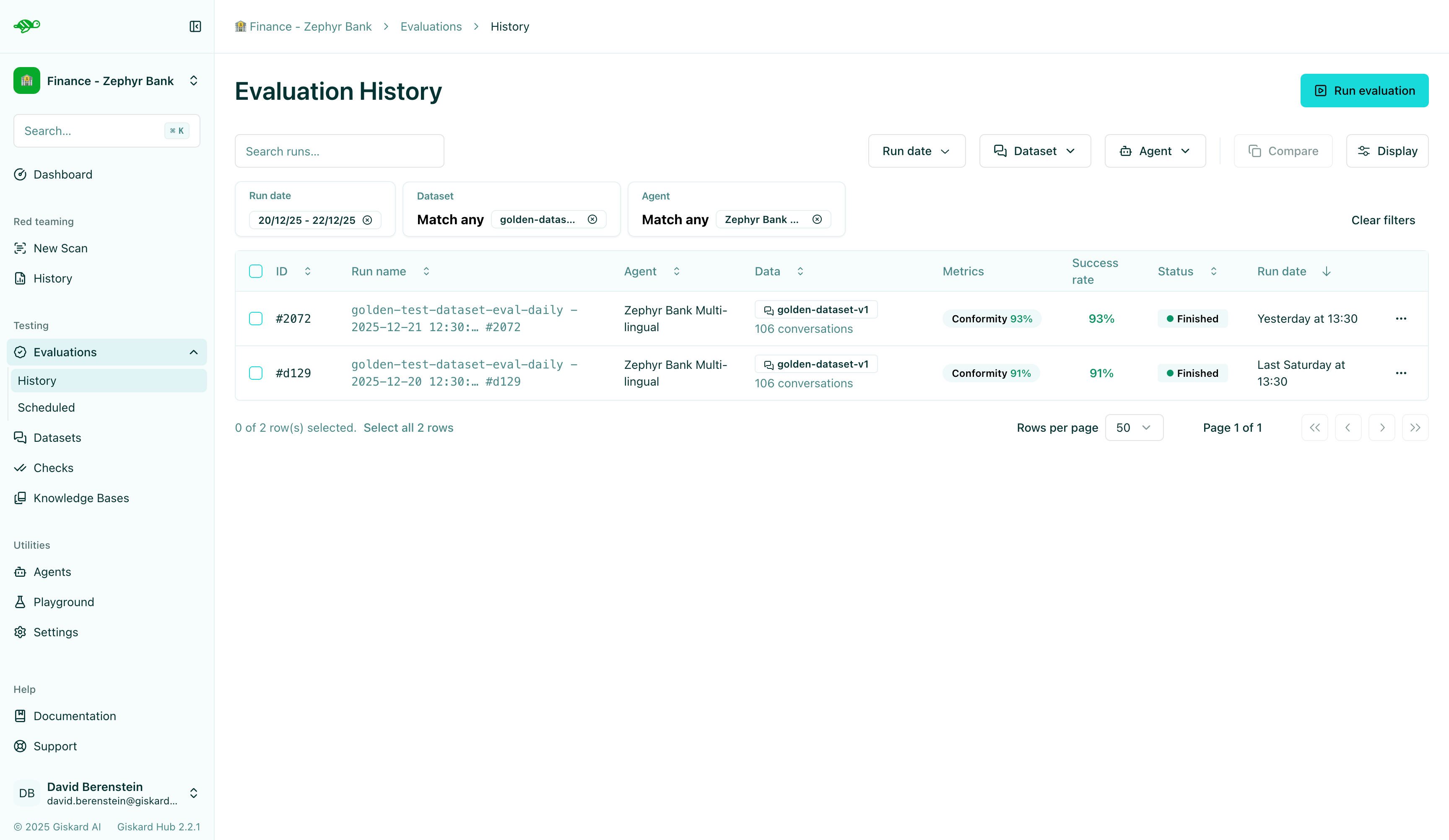Check the row for run #2072
The height and width of the screenshot is (840, 1449).
(256, 318)
